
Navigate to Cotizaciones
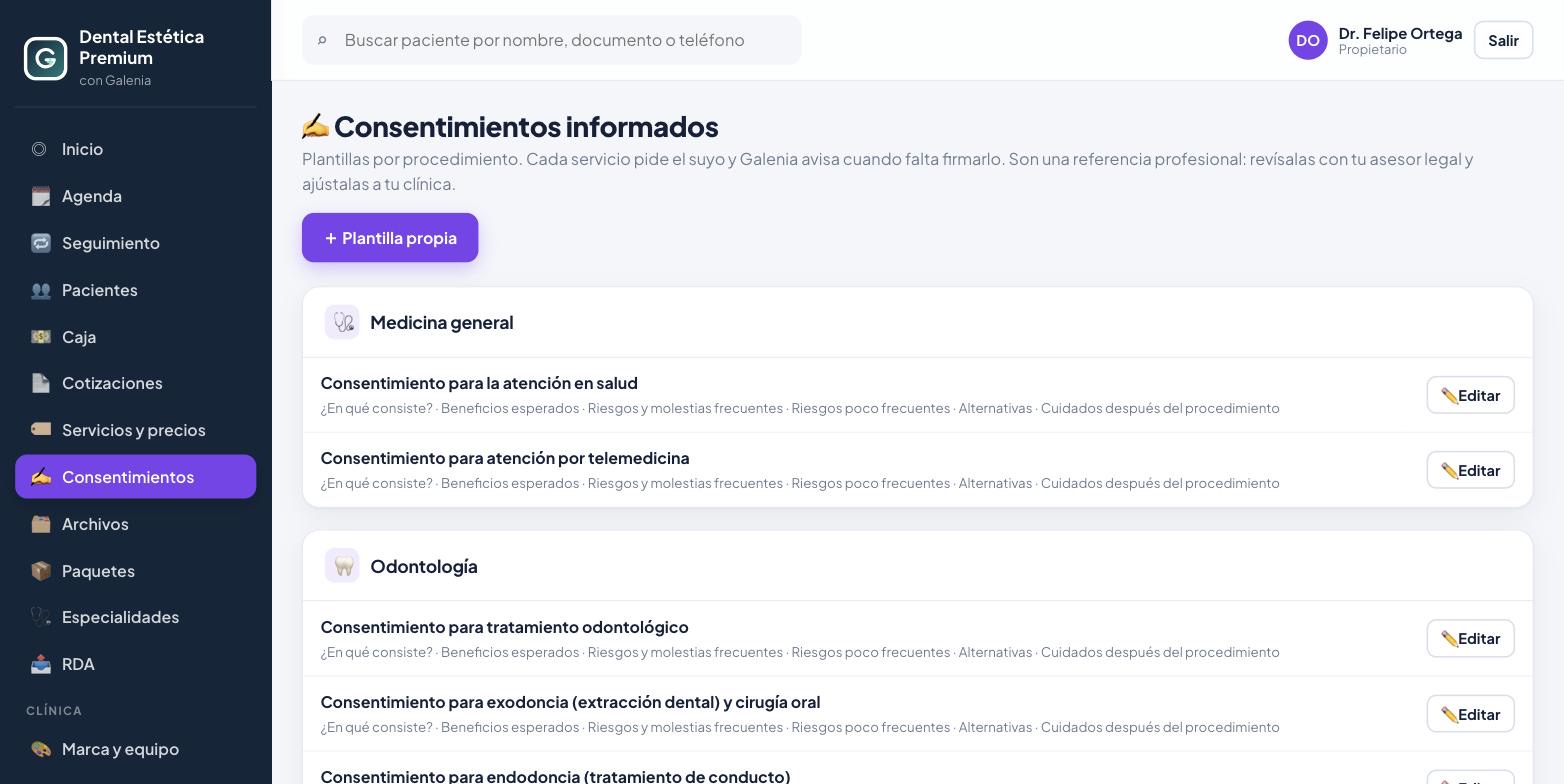click(136, 383)
